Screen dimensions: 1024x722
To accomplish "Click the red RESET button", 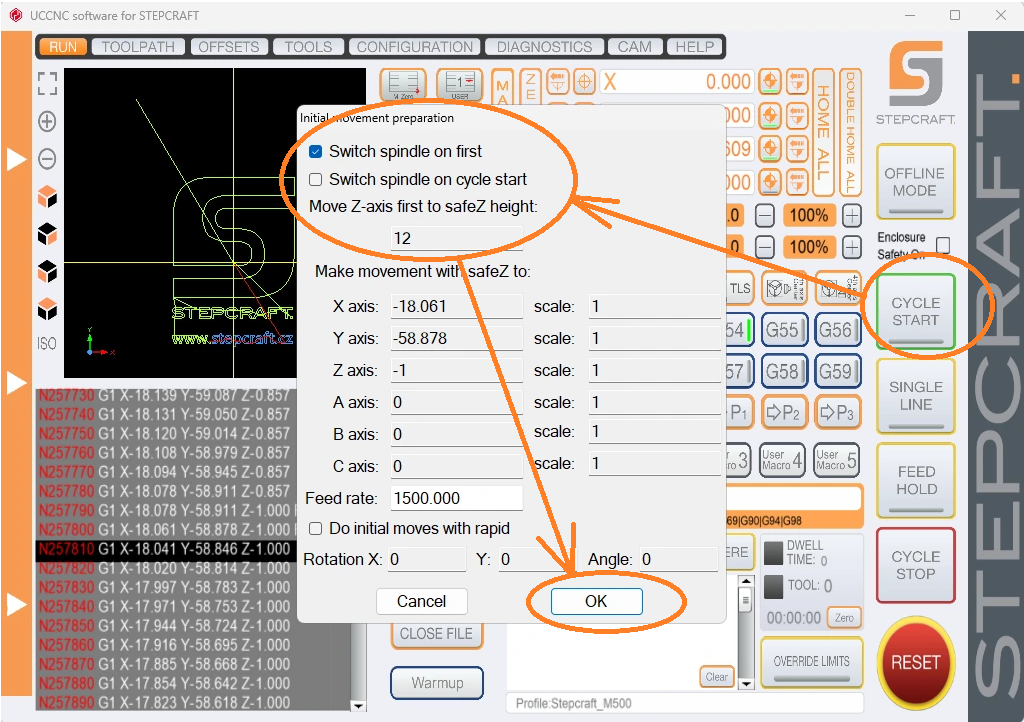I will [x=916, y=663].
